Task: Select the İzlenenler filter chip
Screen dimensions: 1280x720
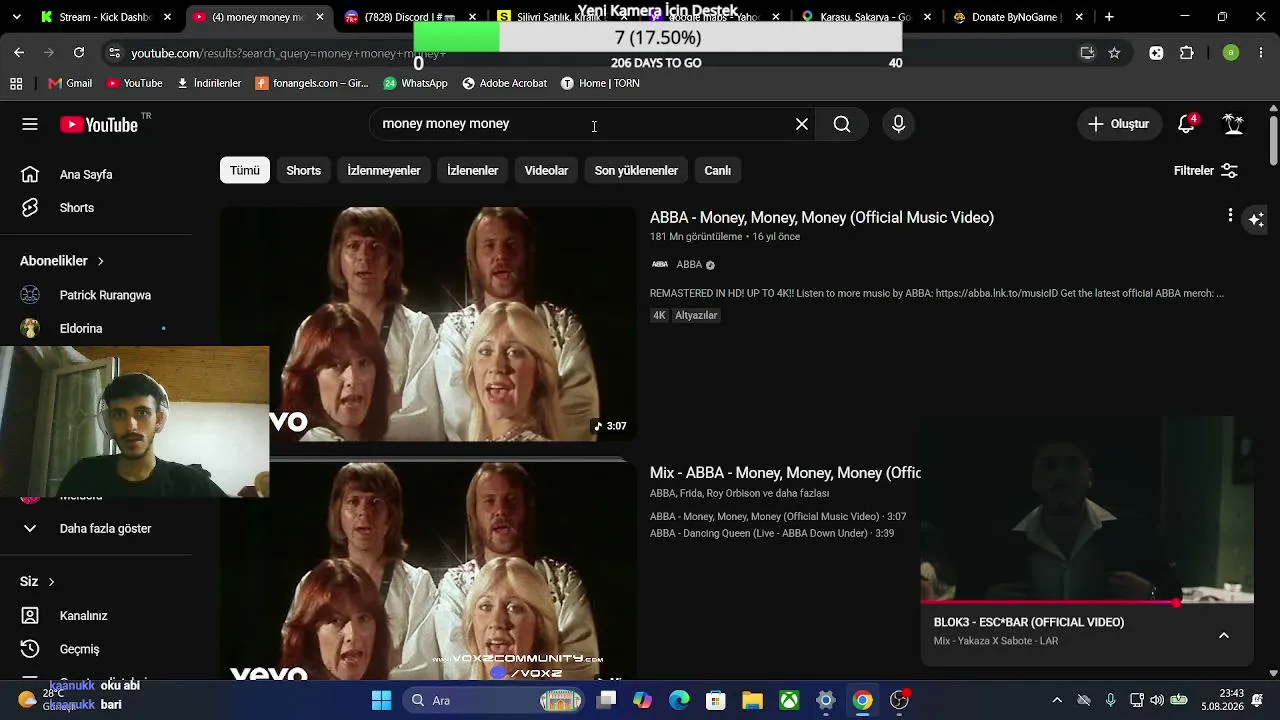Action: [473, 170]
